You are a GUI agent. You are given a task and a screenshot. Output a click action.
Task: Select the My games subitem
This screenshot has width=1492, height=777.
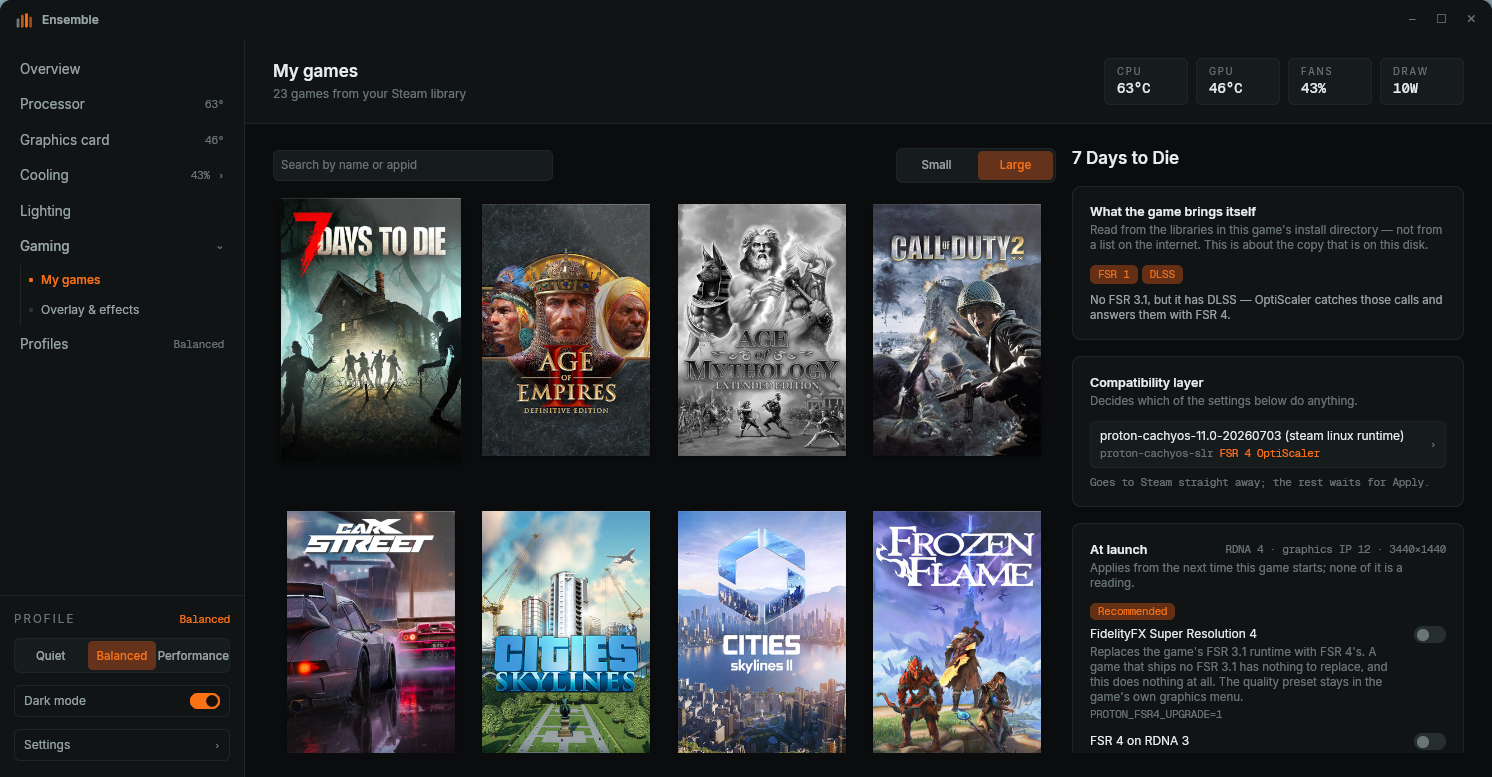[x=70, y=280]
